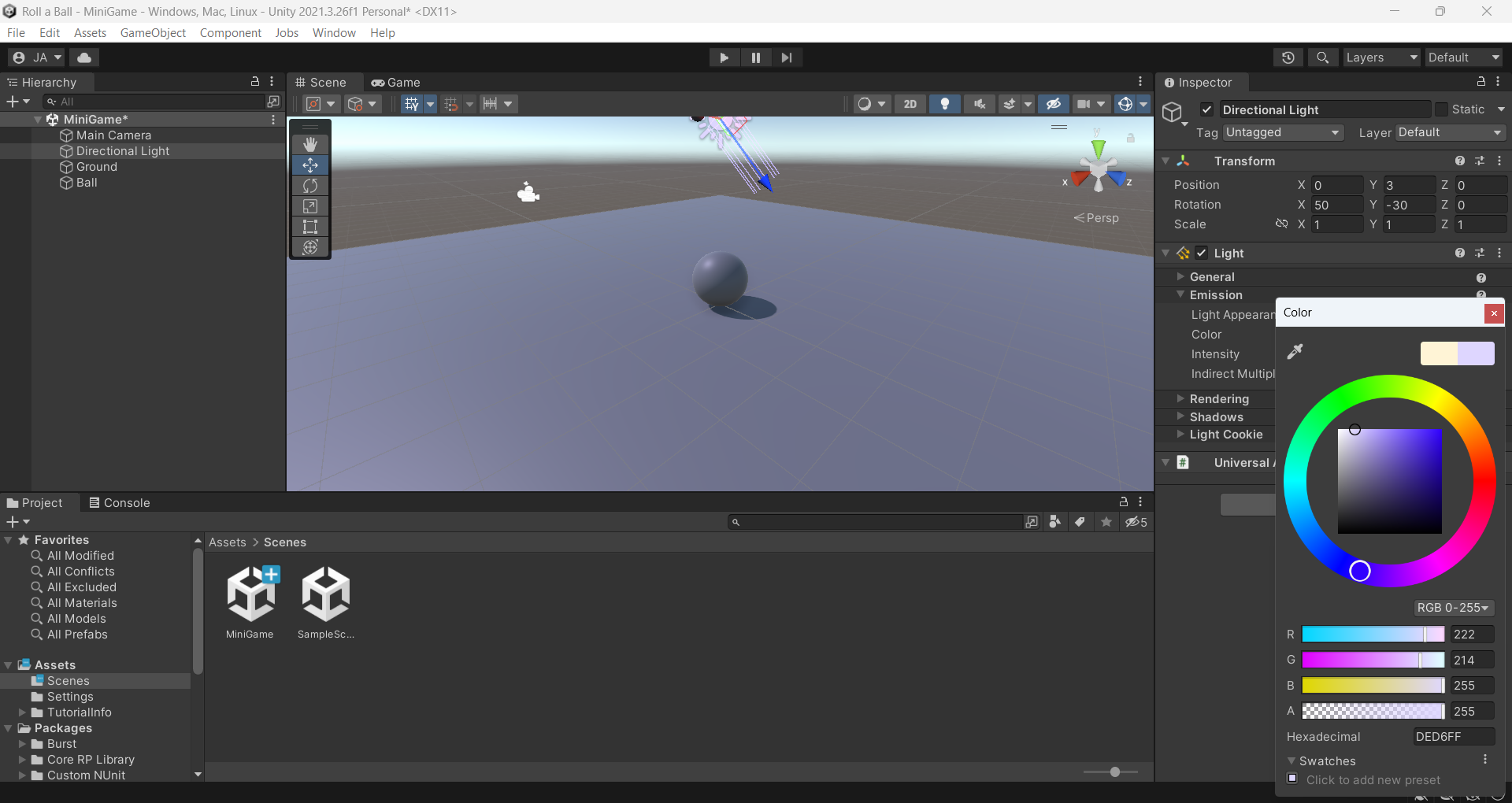Switch to the Console tab

[x=120, y=503]
